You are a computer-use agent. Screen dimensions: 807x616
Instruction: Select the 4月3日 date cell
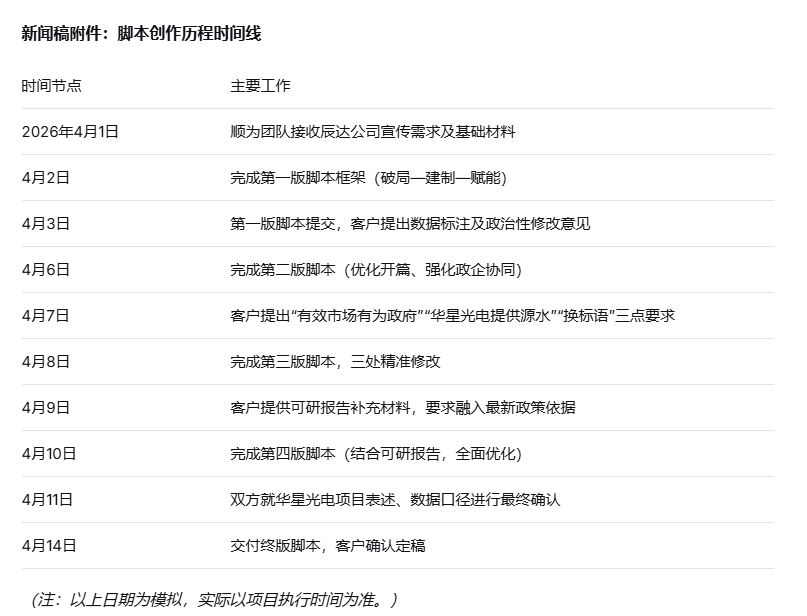point(46,224)
